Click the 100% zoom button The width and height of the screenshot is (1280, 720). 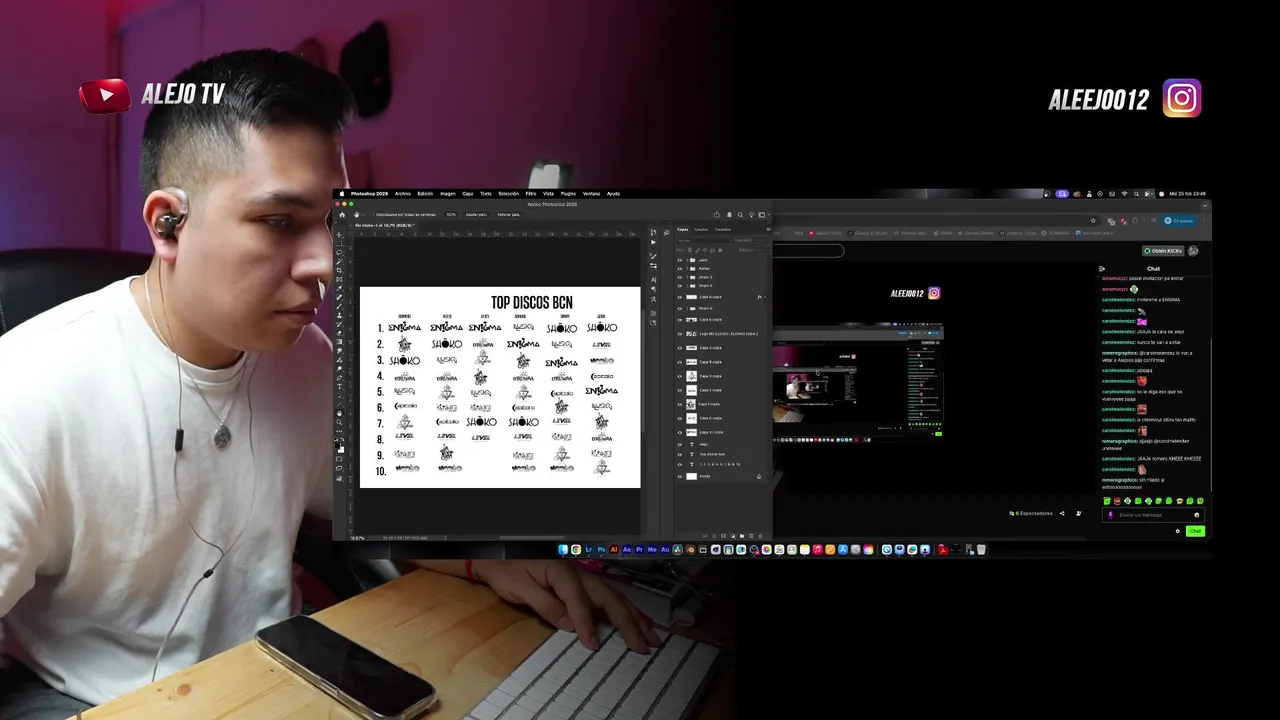451,215
